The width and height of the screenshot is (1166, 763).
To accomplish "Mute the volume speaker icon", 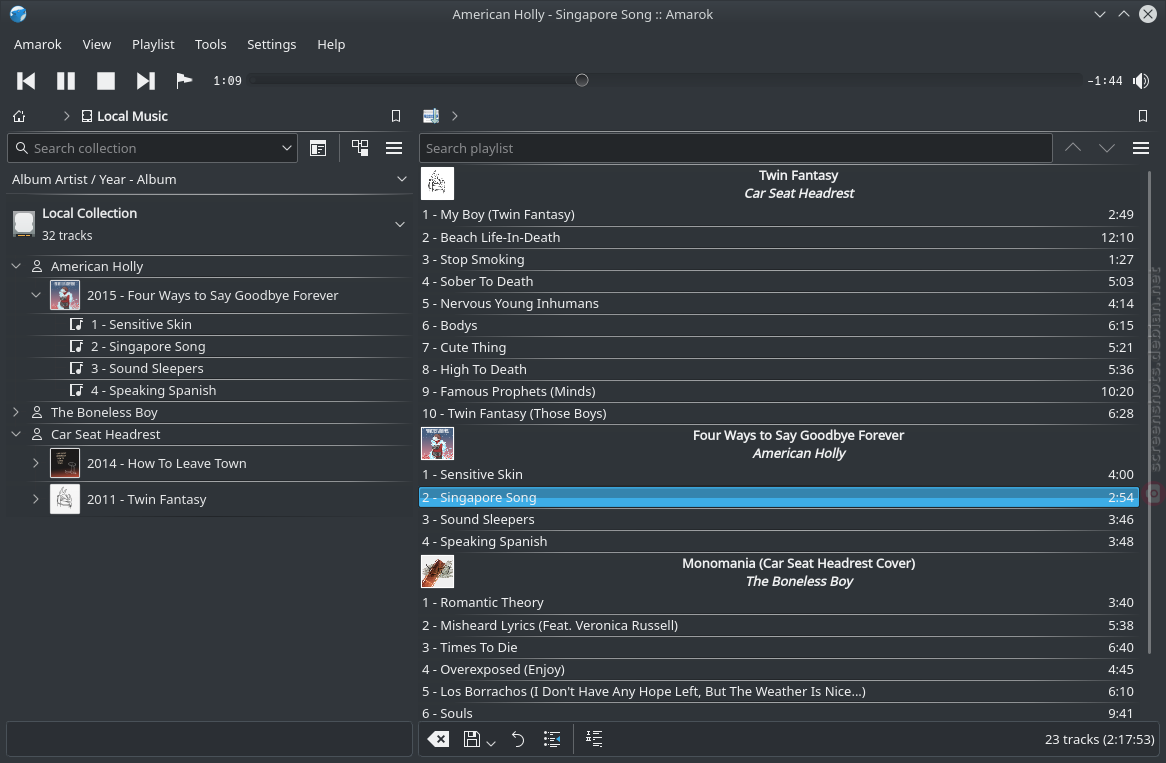I will 1141,80.
